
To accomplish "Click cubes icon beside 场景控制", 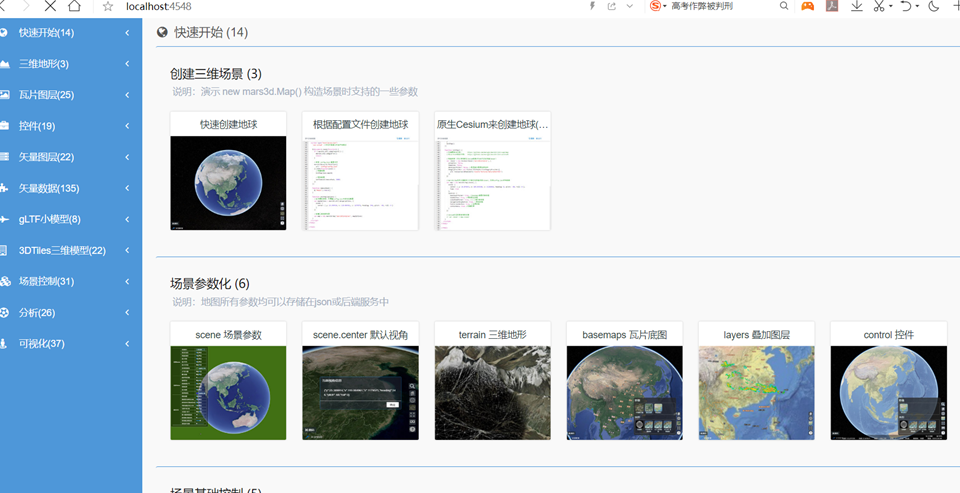I will [5, 281].
